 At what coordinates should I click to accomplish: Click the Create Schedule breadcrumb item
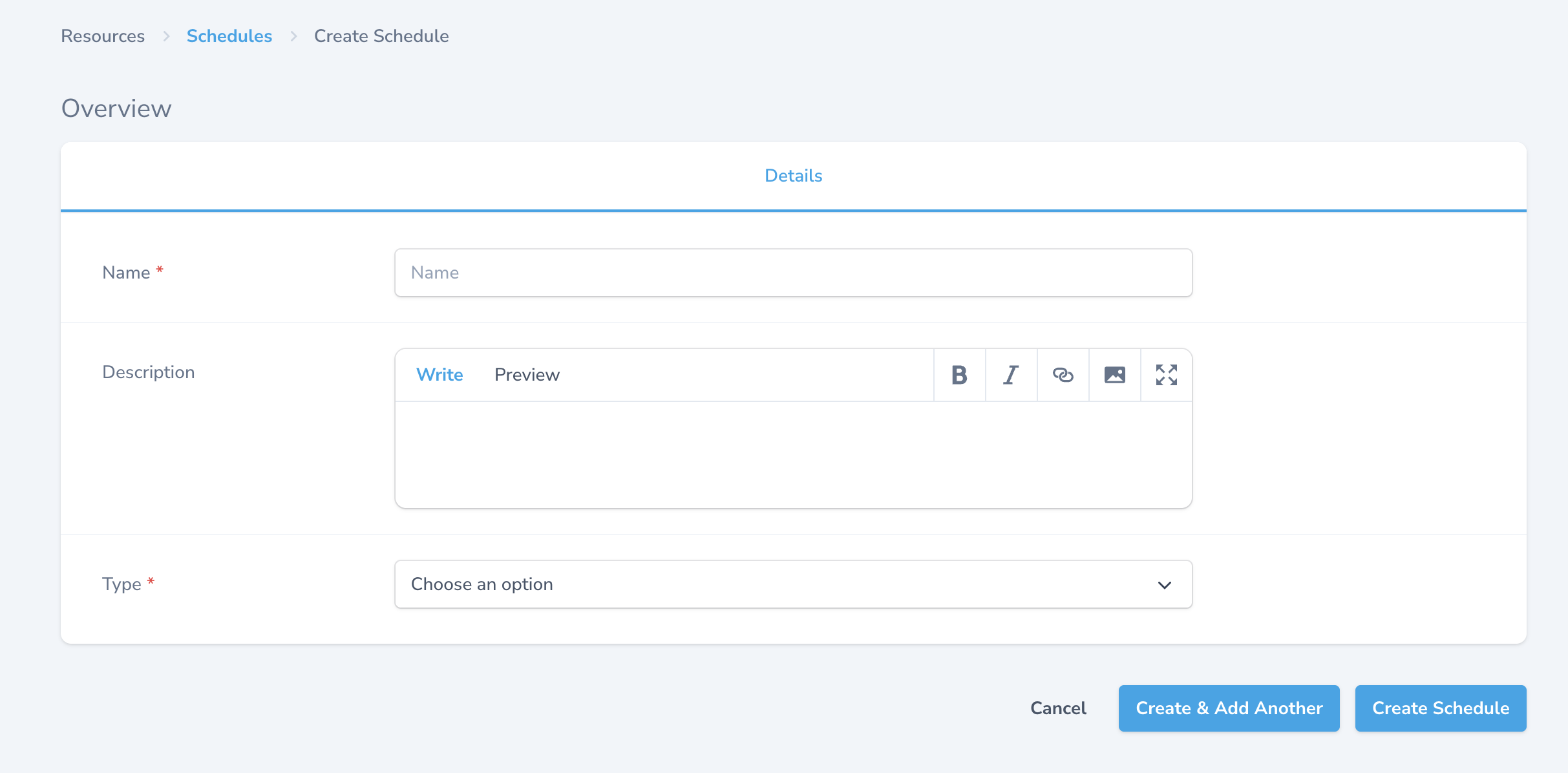(x=381, y=36)
